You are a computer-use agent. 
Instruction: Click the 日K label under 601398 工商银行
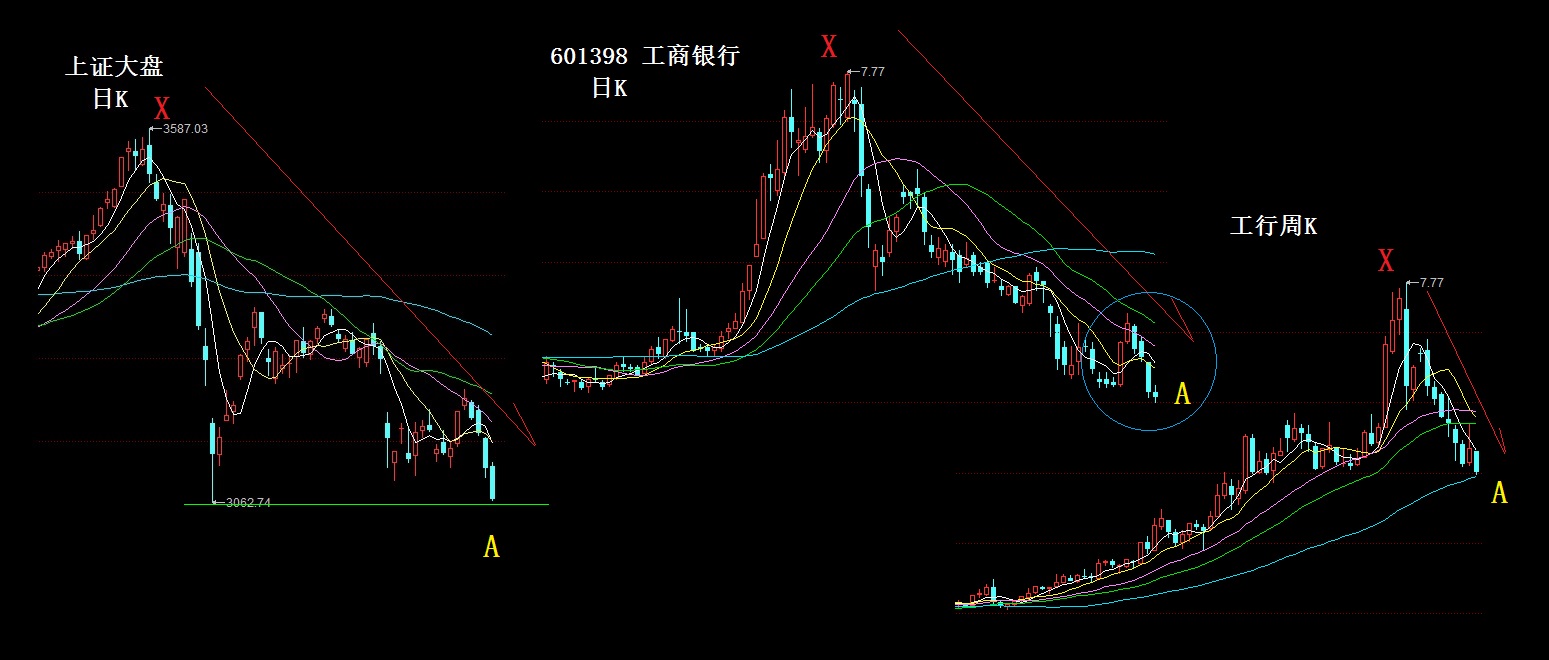609,88
